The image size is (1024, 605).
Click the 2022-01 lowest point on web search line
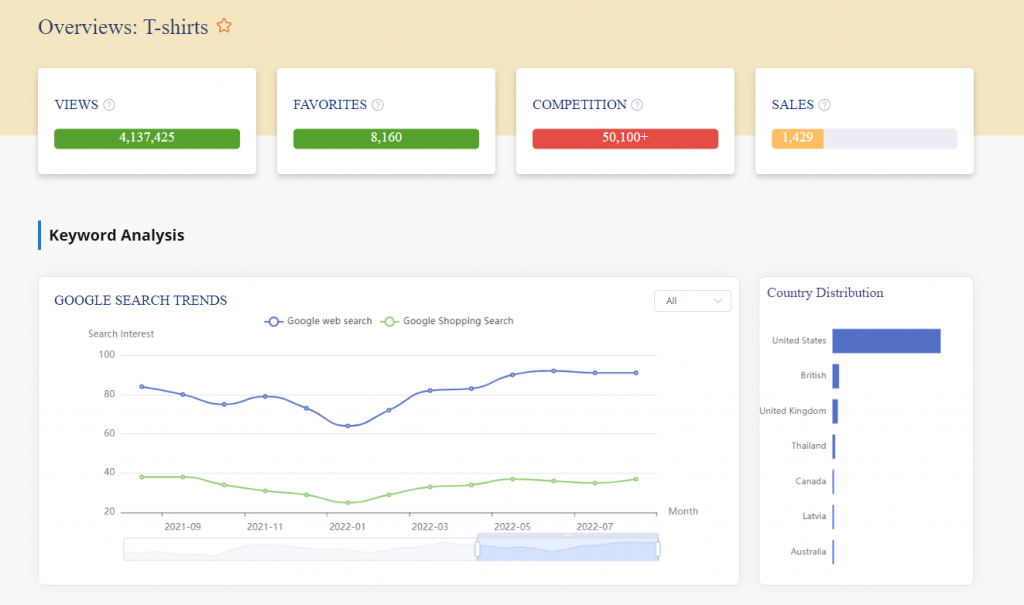[348, 426]
